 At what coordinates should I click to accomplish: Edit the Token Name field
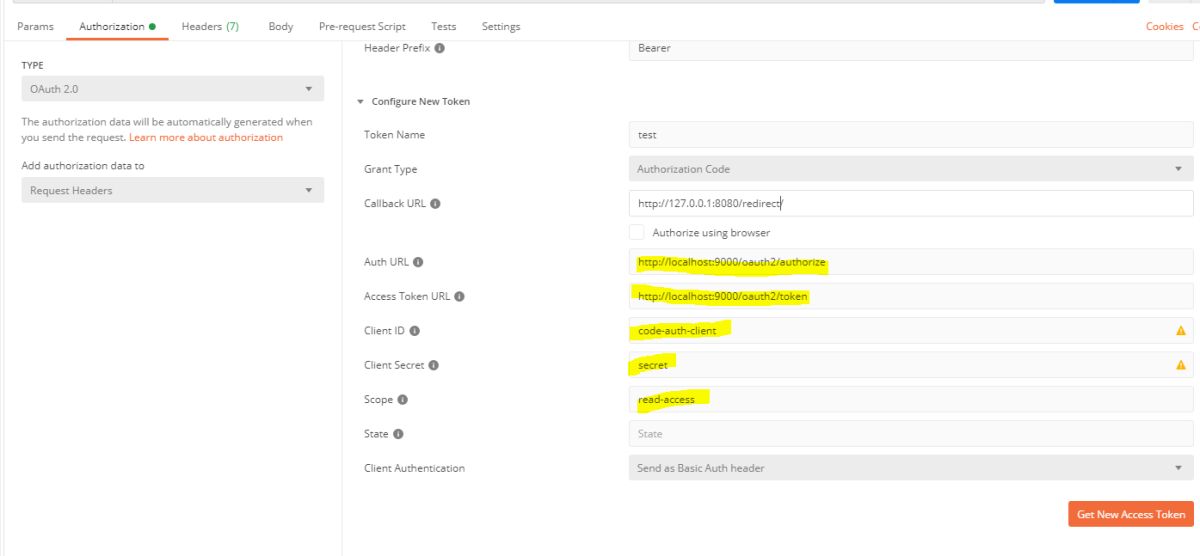(911, 134)
